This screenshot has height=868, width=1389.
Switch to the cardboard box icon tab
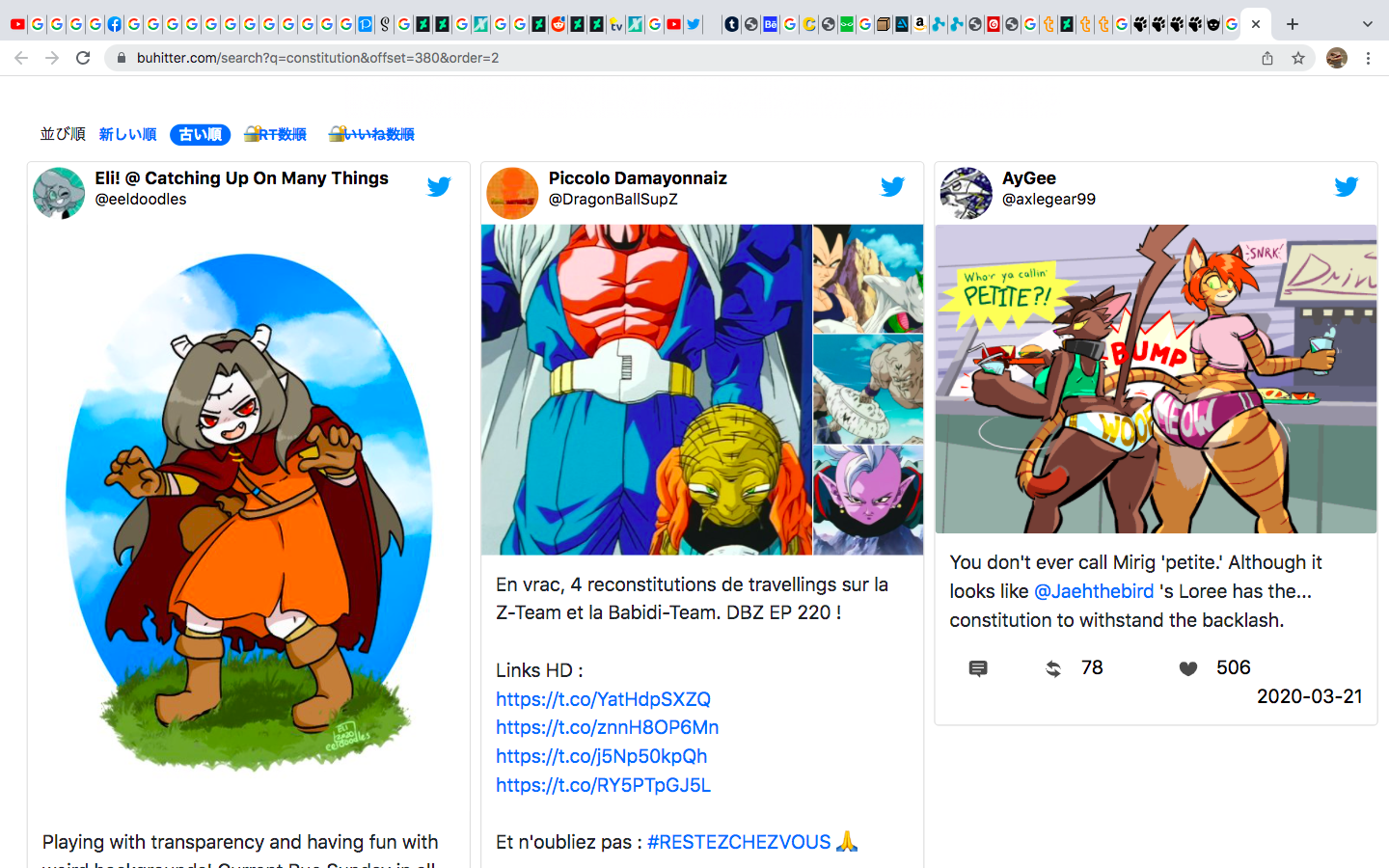coord(883,24)
